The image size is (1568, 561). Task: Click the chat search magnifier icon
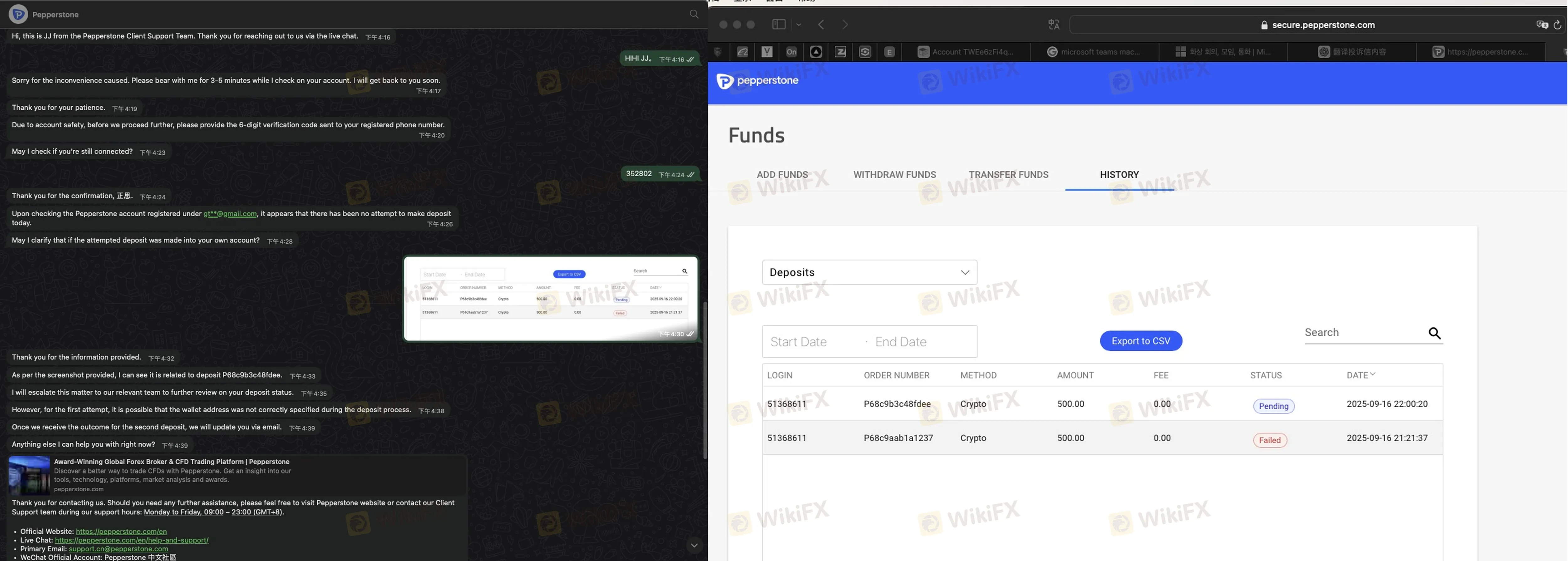(694, 14)
